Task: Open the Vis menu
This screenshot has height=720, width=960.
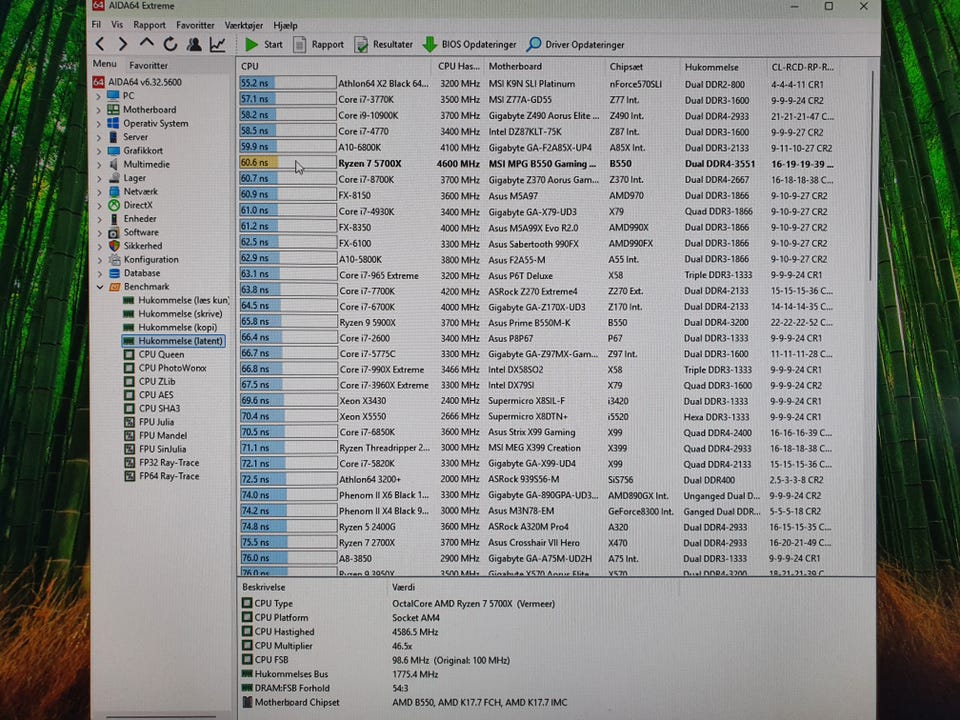Action: 117,24
